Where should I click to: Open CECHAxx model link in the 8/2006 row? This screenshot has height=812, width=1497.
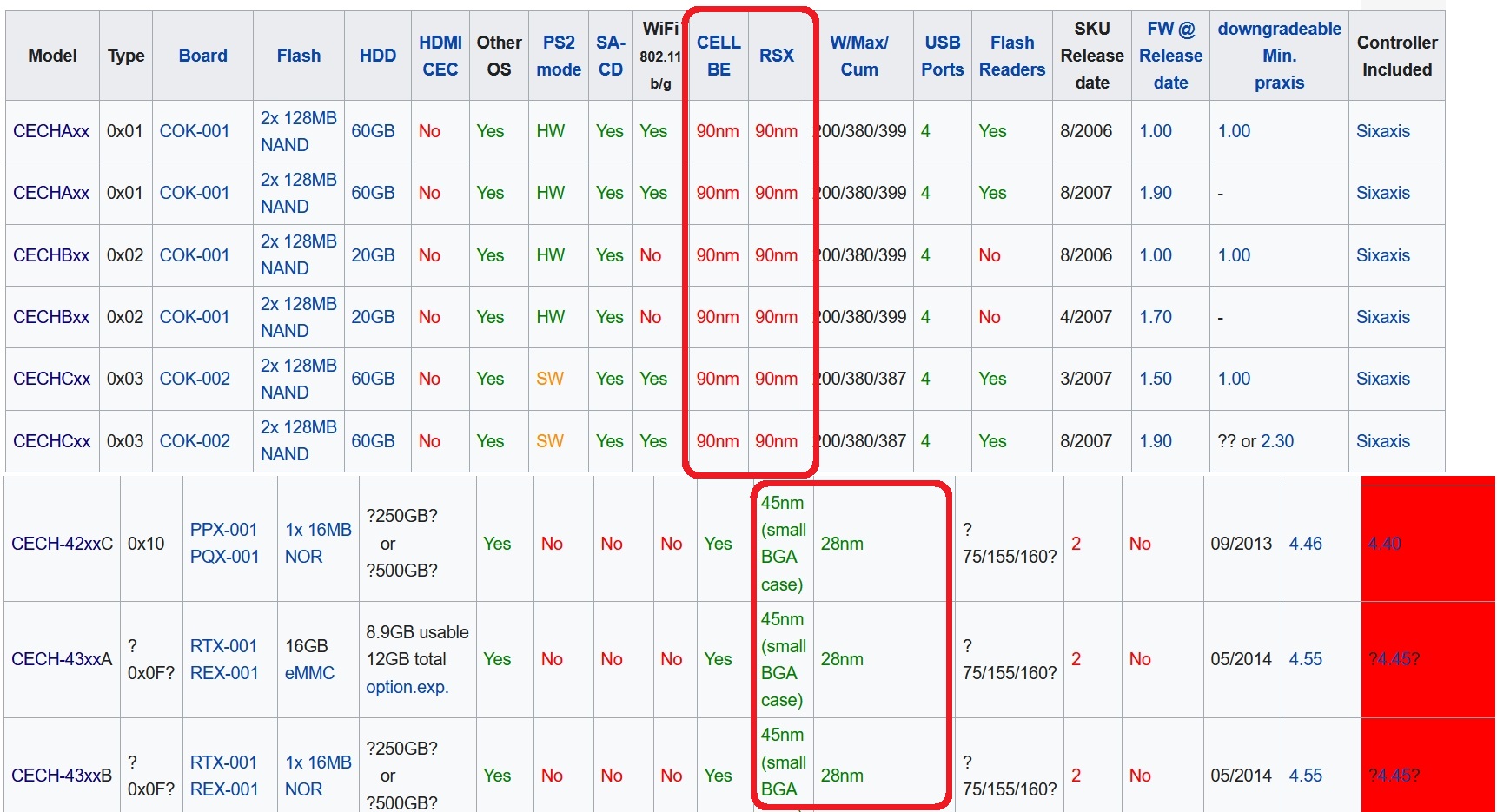click(51, 131)
